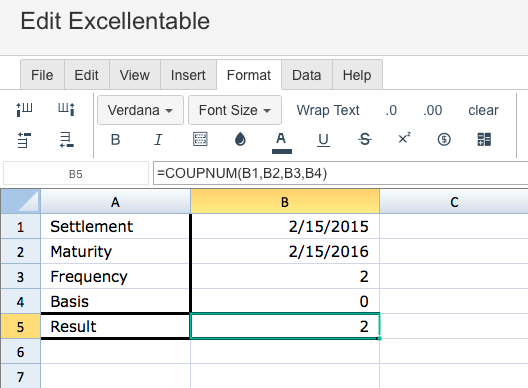Expand the Font Size dropdown
Image resolution: width=528 pixels, height=388 pixels.
tap(235, 110)
